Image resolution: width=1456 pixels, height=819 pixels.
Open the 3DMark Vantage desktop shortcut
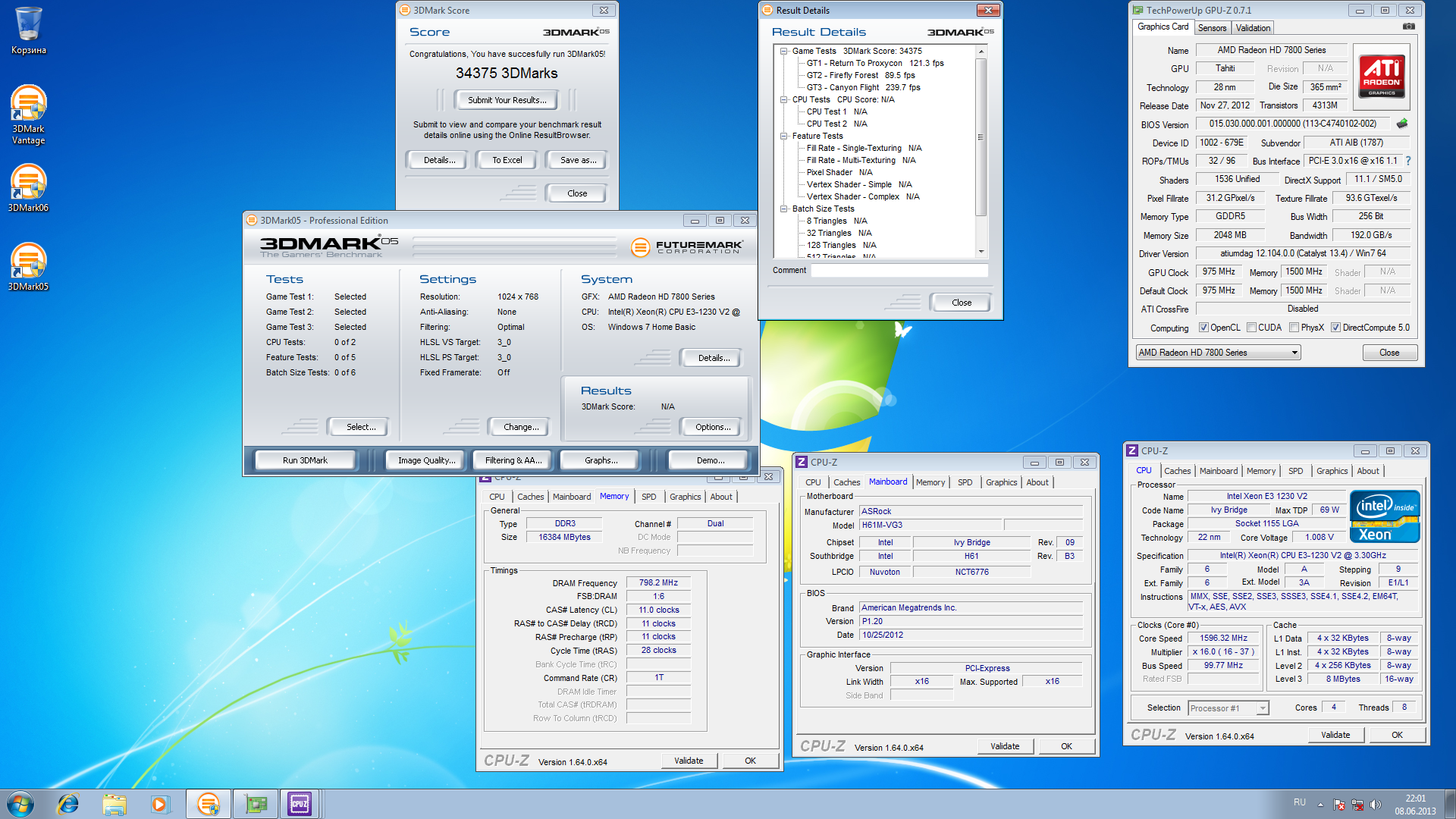[29, 115]
